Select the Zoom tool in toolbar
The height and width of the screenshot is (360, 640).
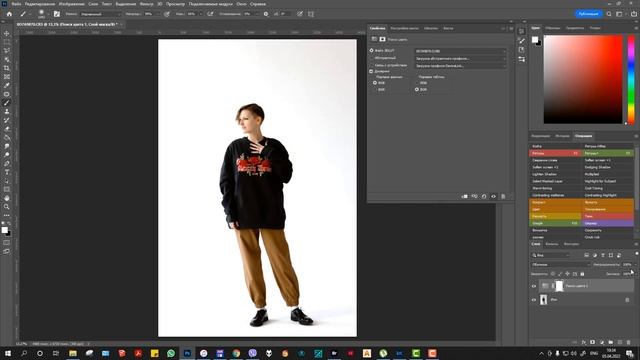[x=7, y=207]
